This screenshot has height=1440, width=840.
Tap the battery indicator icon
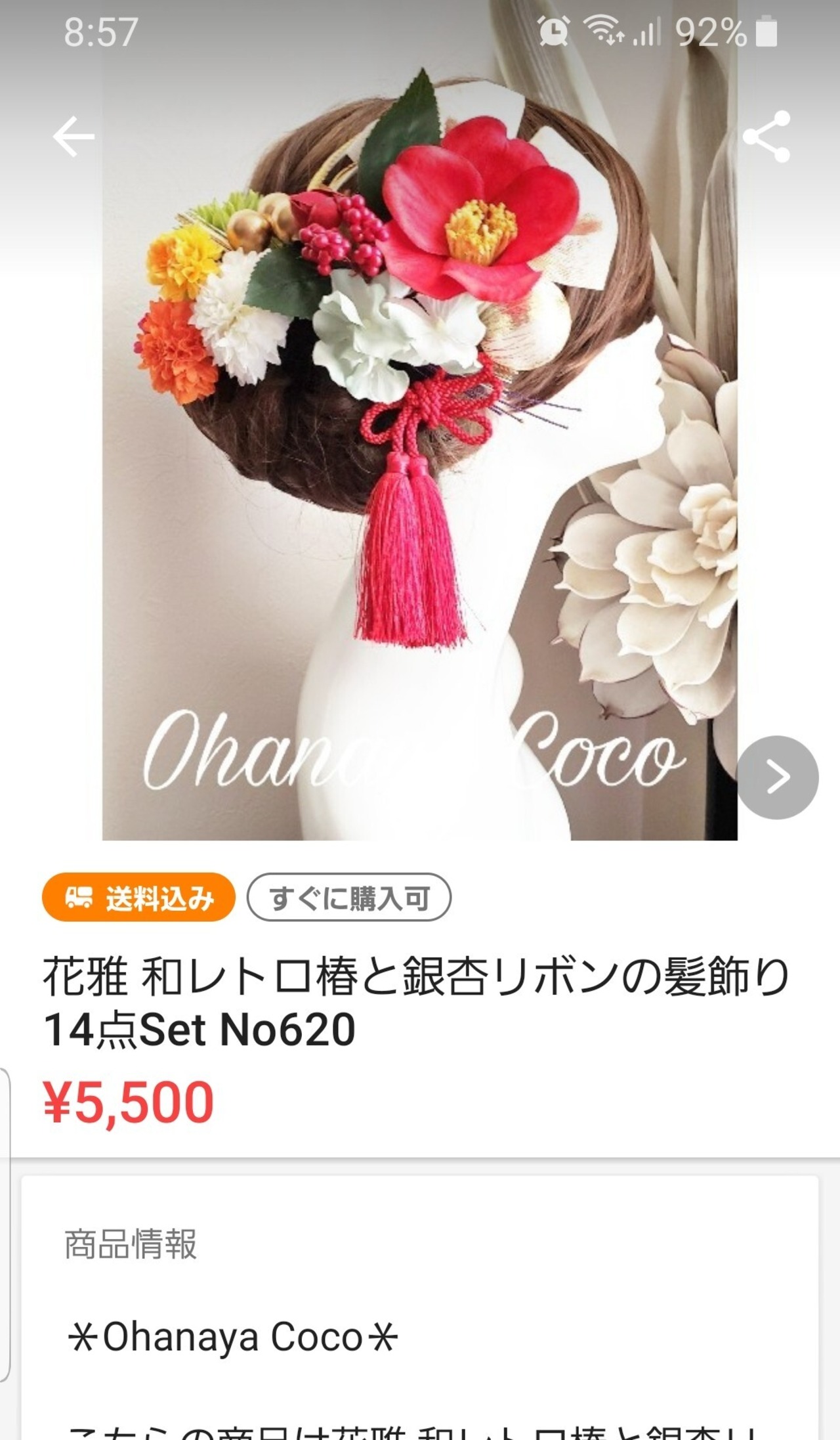point(766,32)
